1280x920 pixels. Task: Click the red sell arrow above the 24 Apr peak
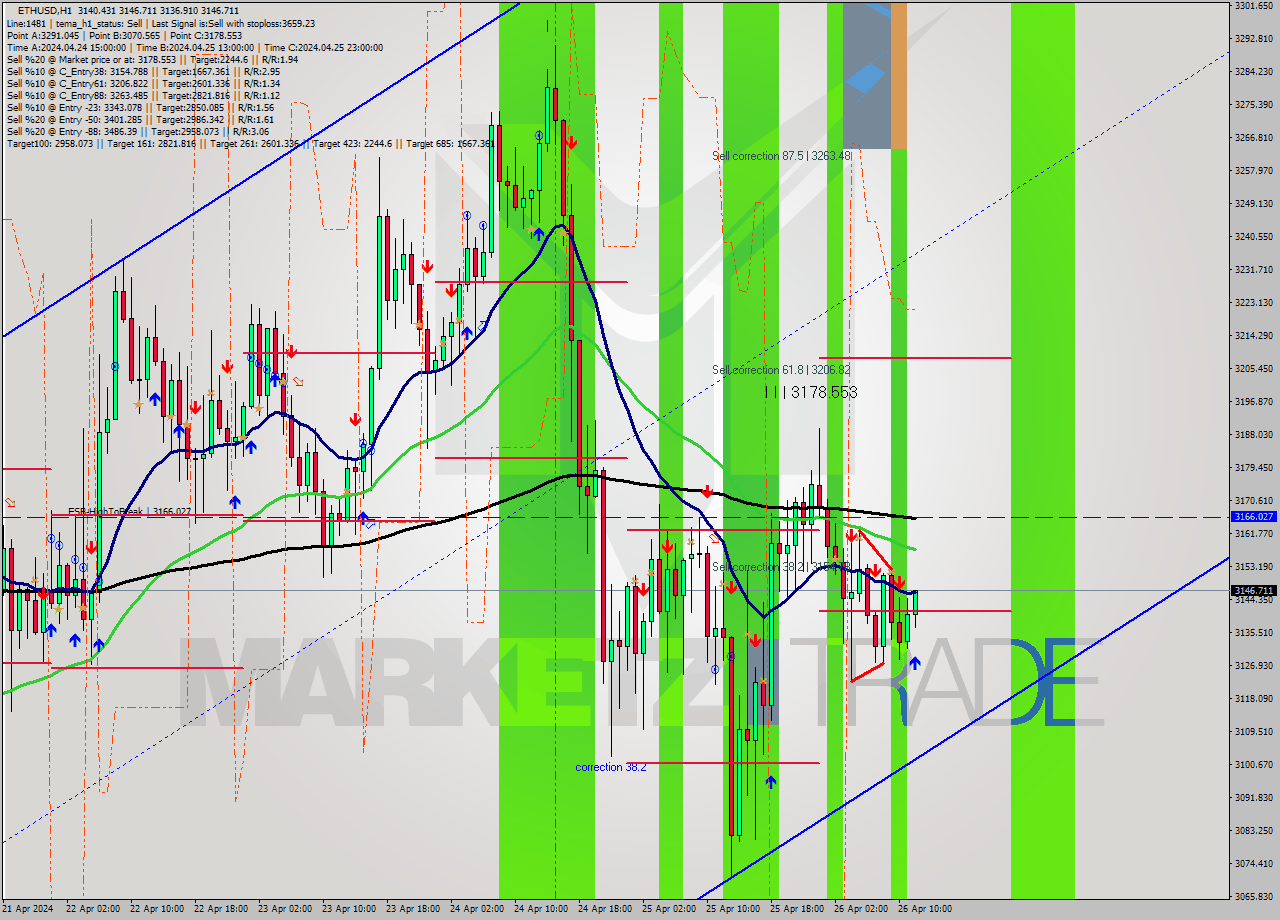[570, 144]
